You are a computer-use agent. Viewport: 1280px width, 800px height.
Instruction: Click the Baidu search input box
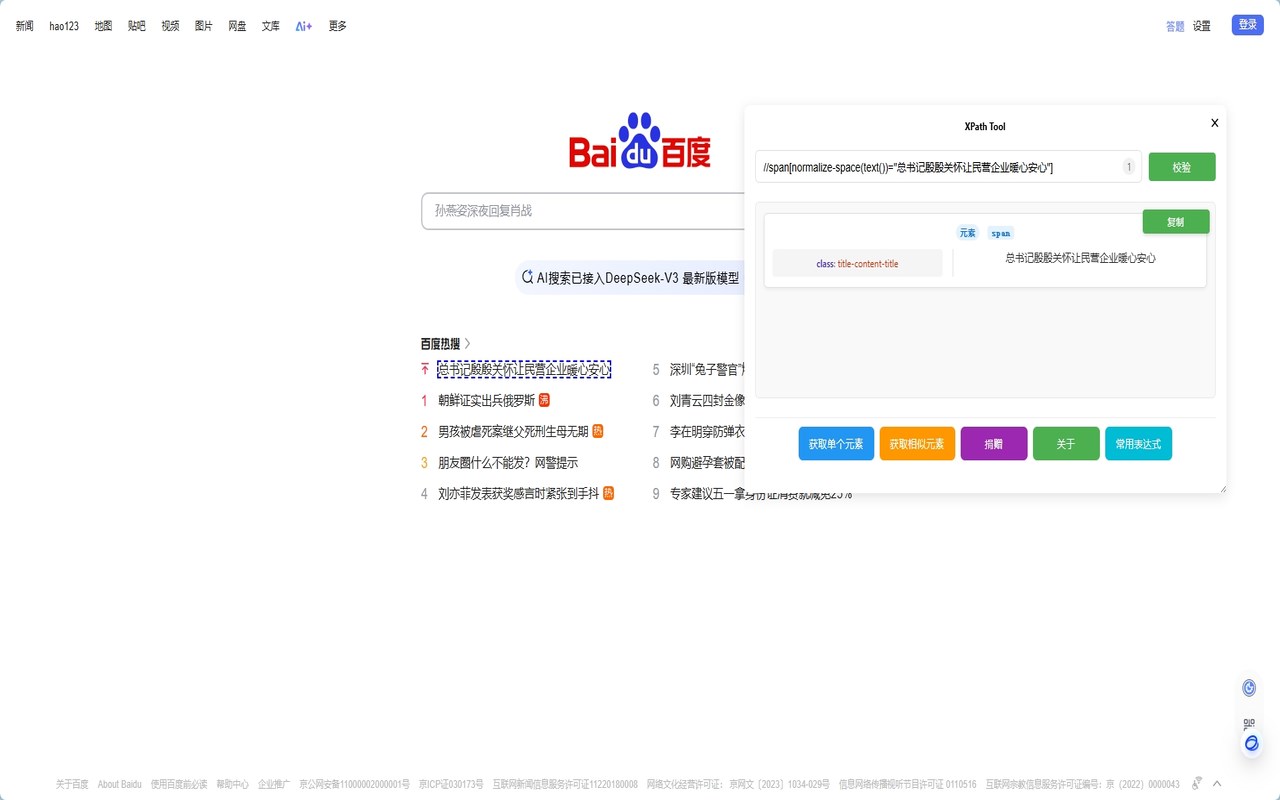click(x=583, y=211)
